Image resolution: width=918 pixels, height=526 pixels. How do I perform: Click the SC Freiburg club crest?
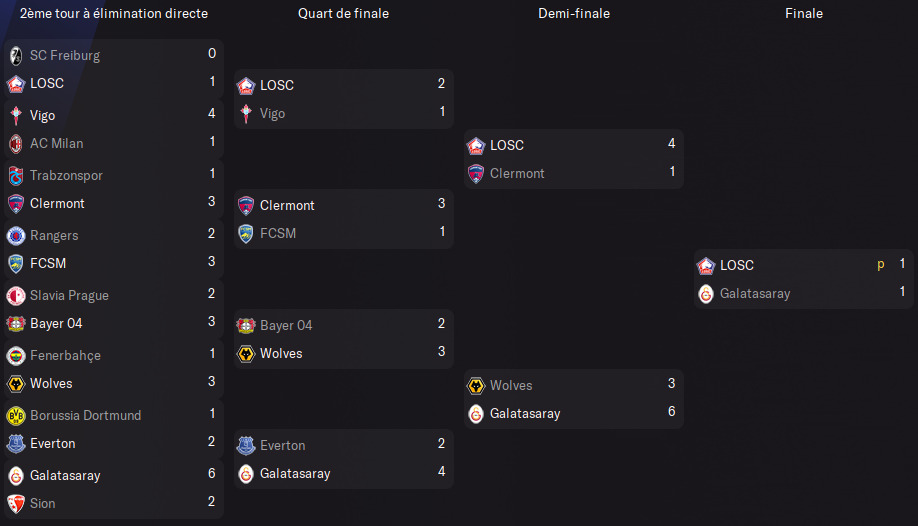click(x=16, y=56)
